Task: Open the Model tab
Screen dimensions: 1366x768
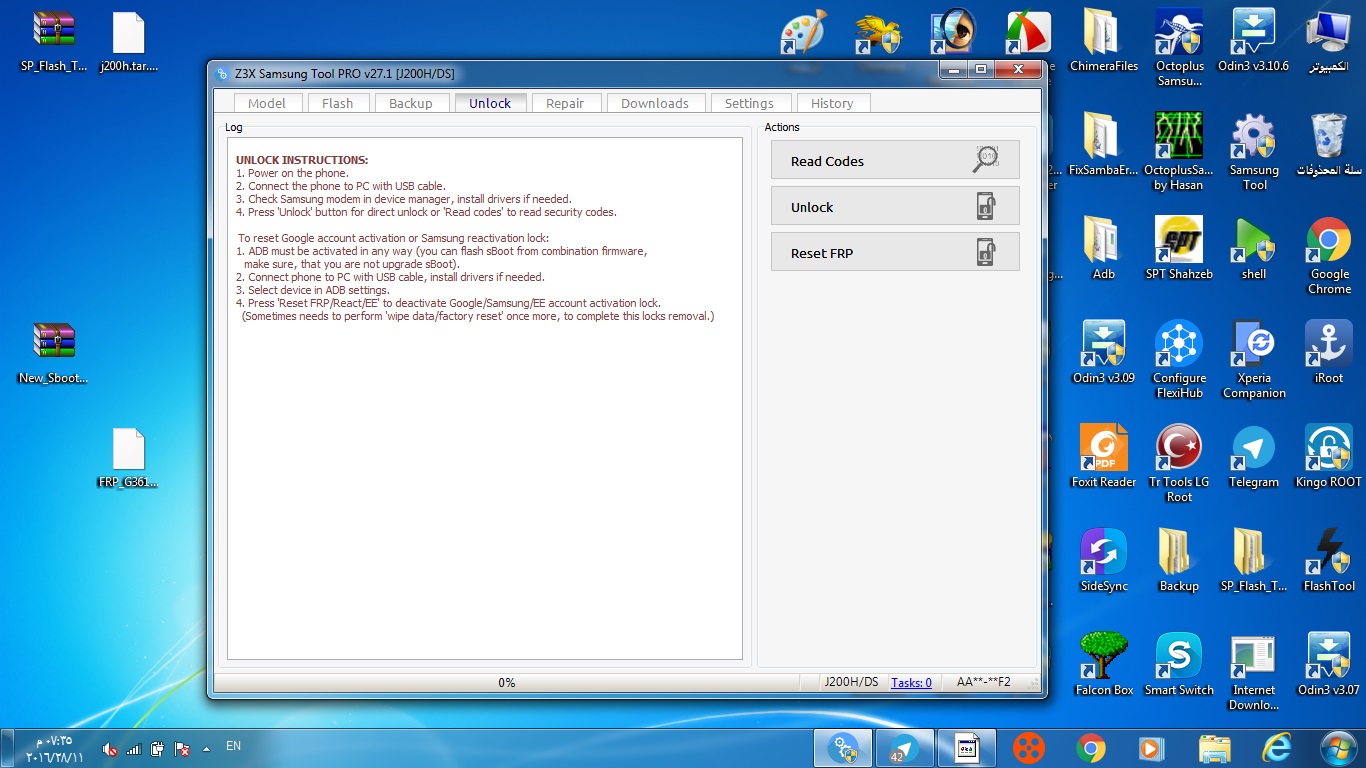Action: point(267,103)
